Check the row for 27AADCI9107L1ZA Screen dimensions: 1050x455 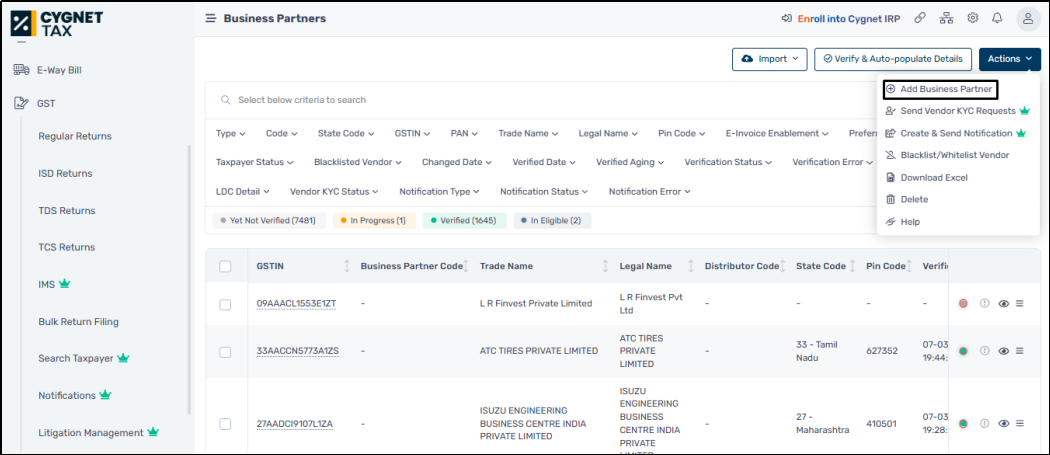(x=225, y=424)
